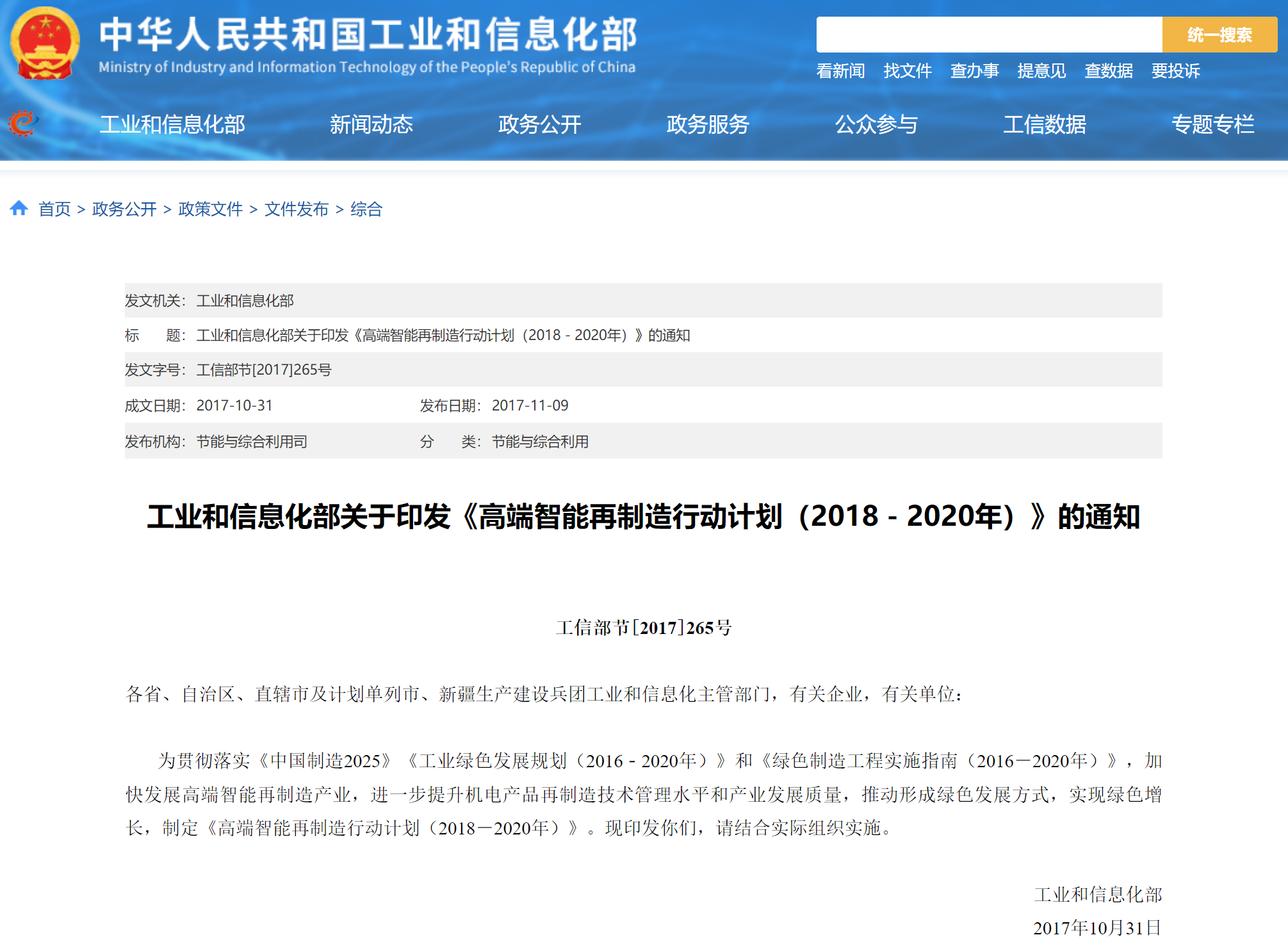The height and width of the screenshot is (951, 1288).
Task: Select 工业和信息化部 navigation menu
Action: pos(172,124)
